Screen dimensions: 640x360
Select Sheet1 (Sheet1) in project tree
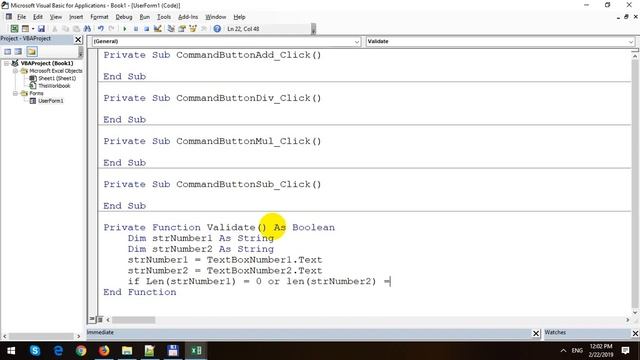tap(57, 78)
